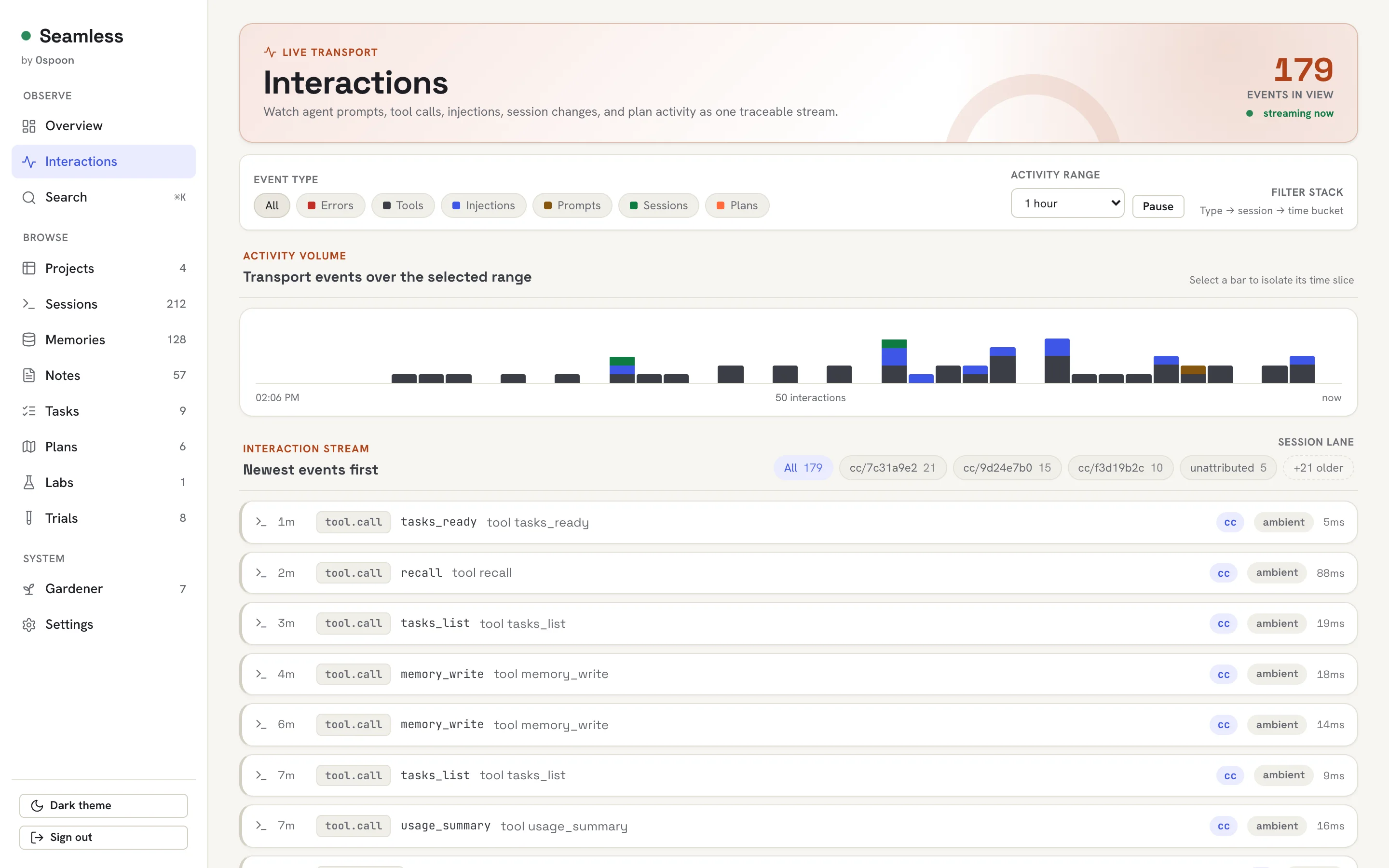Click the Live Transport pulse icon

[270, 52]
